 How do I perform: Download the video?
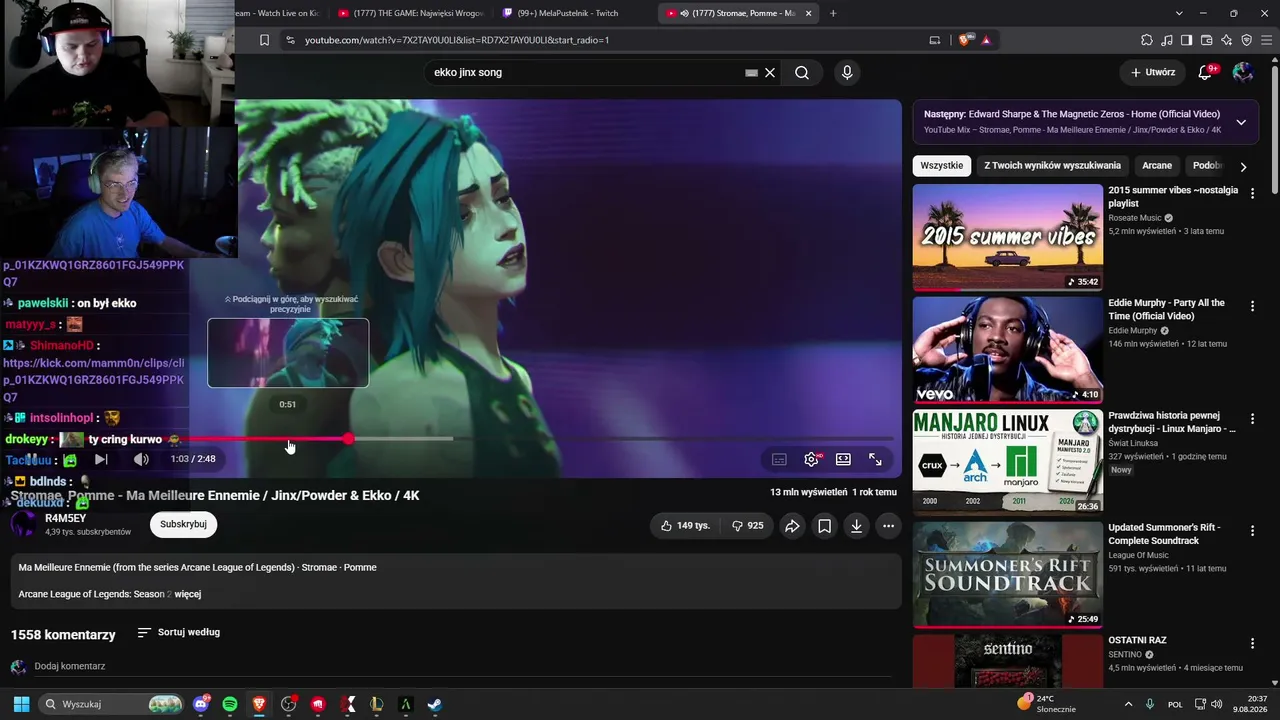coord(856,525)
